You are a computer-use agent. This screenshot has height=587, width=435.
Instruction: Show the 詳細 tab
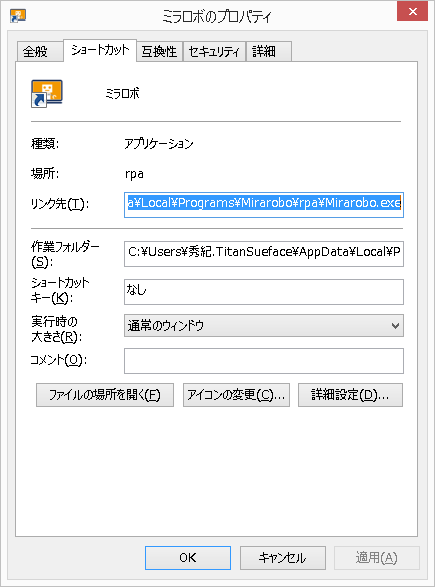point(269,52)
